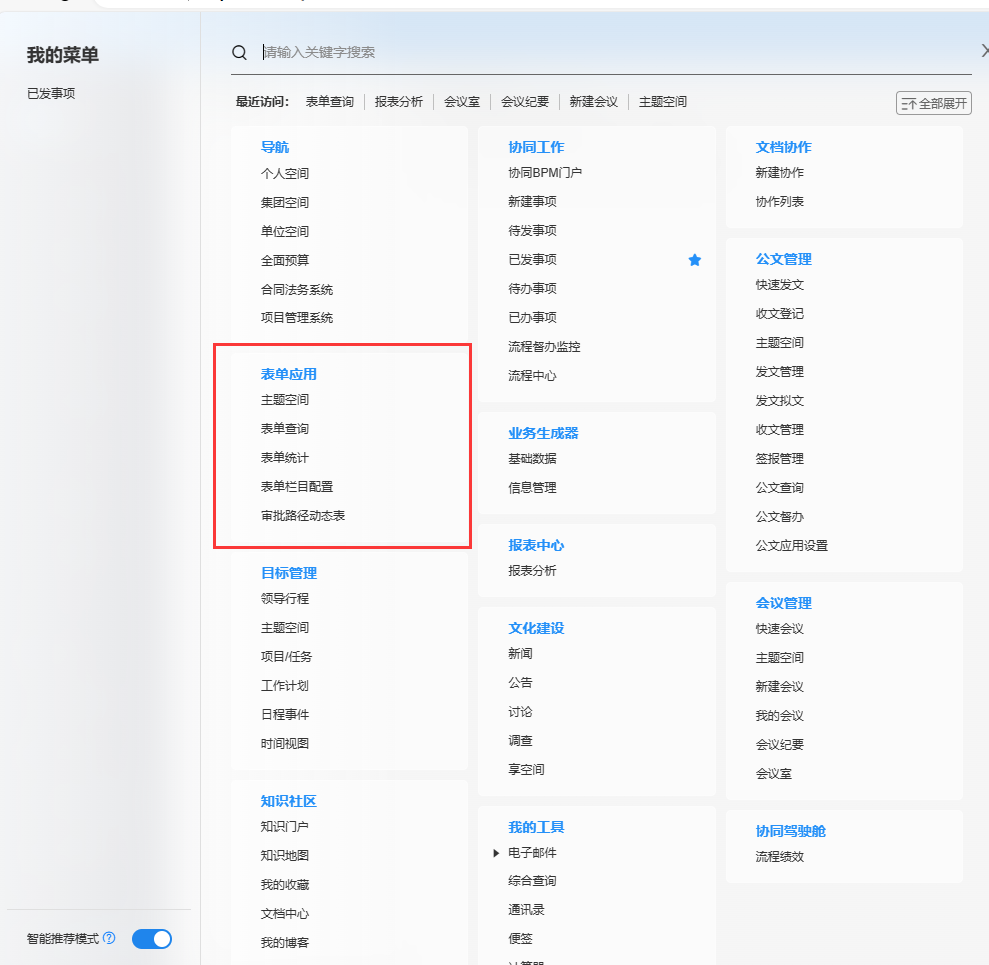
Task: Open 公文督办 under 公文管理
Action: click(x=780, y=517)
